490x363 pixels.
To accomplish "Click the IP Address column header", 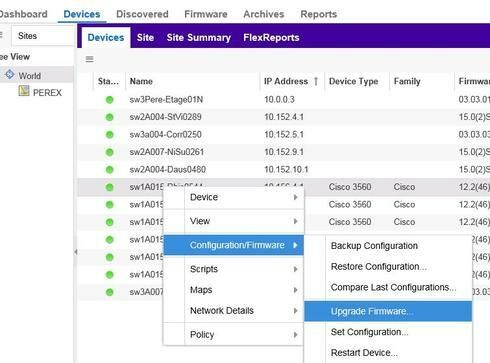I will [x=286, y=81].
